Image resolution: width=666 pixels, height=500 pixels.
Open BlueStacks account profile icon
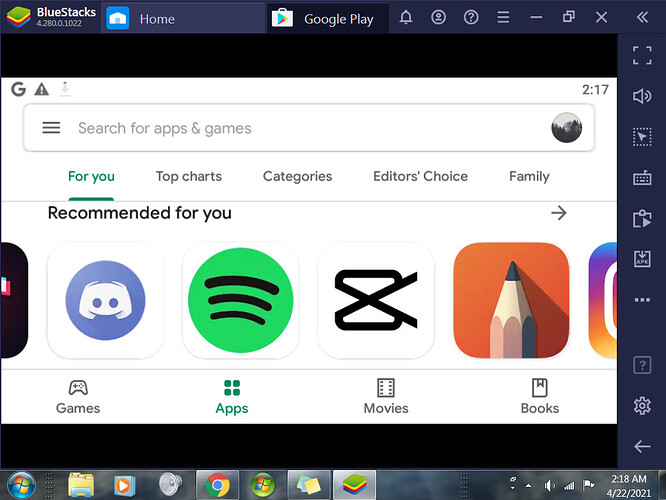point(438,17)
